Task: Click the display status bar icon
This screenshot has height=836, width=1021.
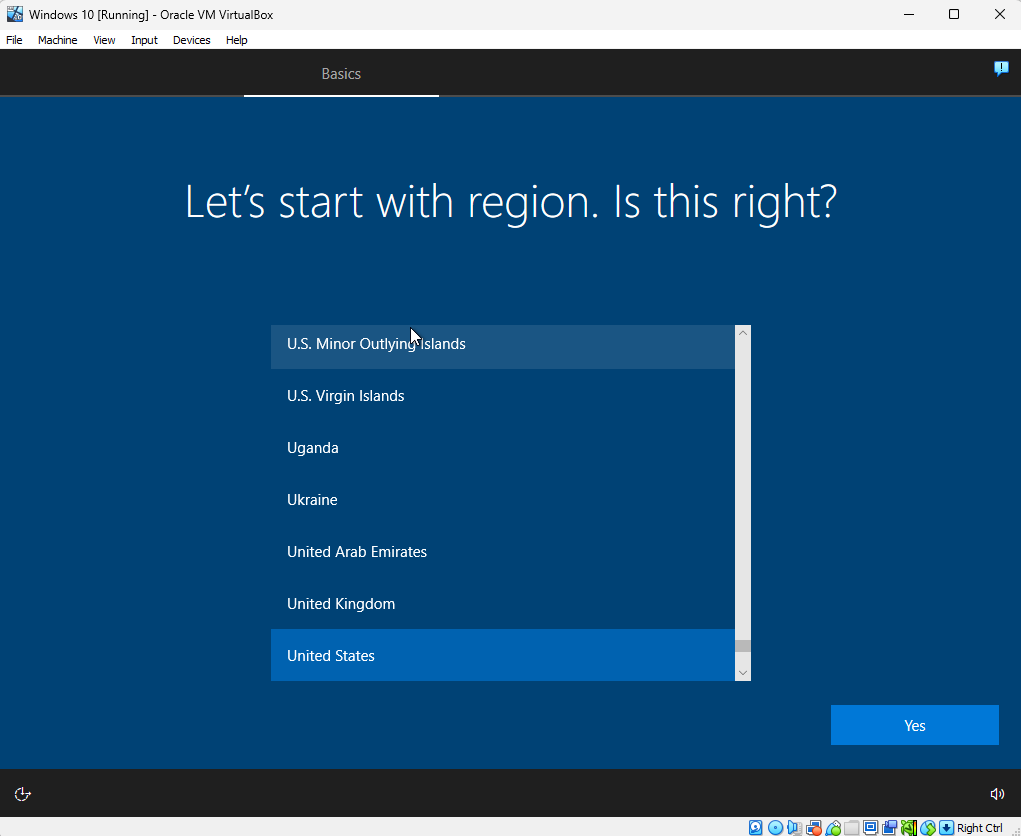Action: (x=871, y=828)
